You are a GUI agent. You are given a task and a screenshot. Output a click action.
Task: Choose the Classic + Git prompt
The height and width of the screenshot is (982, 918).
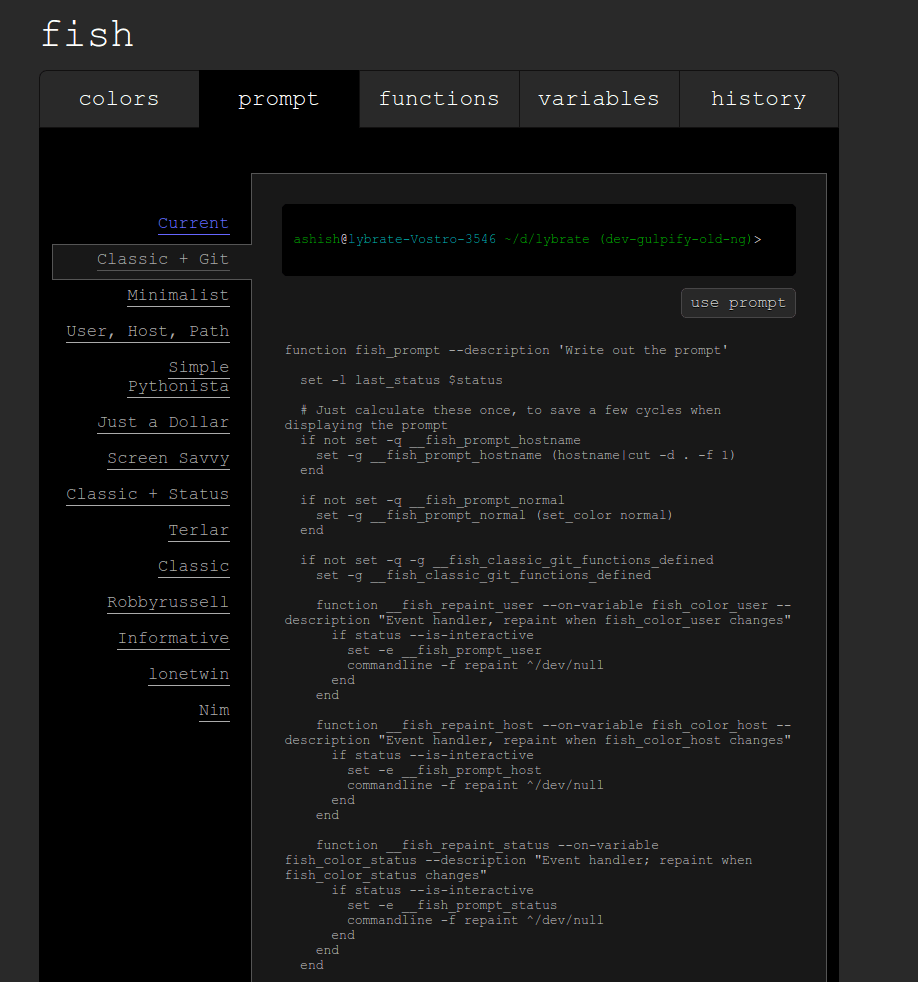tap(160, 258)
